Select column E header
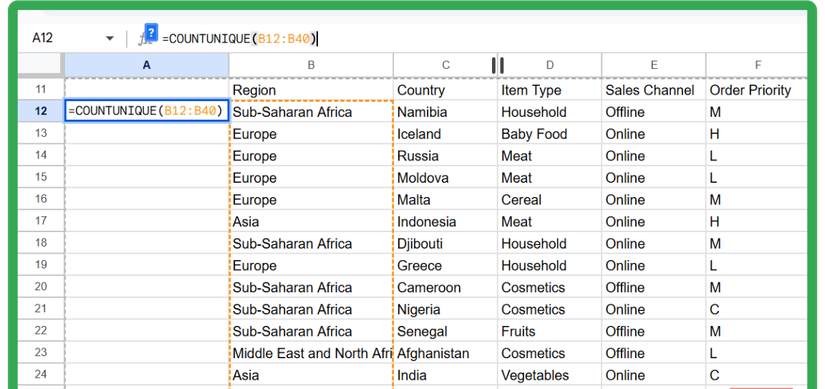The height and width of the screenshot is (389, 825). coord(654,65)
